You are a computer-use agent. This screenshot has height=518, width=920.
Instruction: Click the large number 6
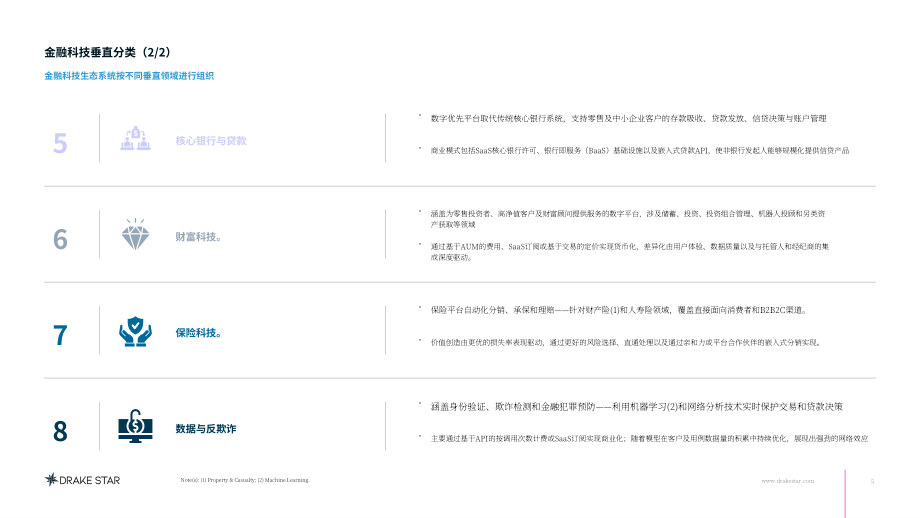click(60, 239)
